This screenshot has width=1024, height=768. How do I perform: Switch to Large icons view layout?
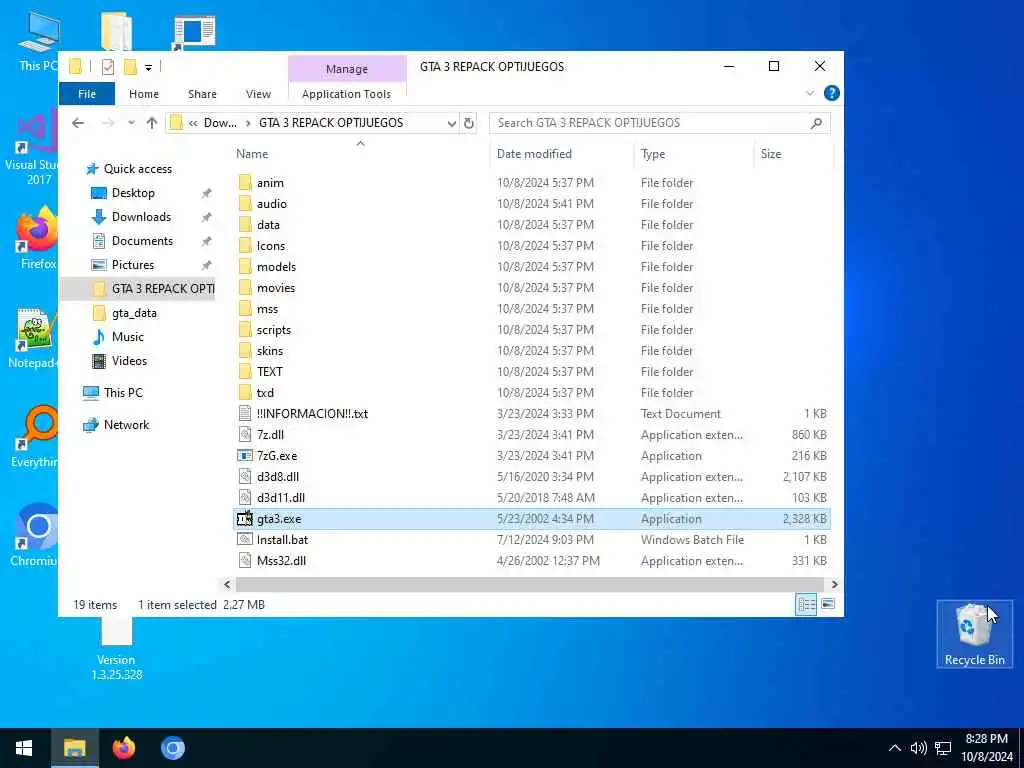pos(828,604)
